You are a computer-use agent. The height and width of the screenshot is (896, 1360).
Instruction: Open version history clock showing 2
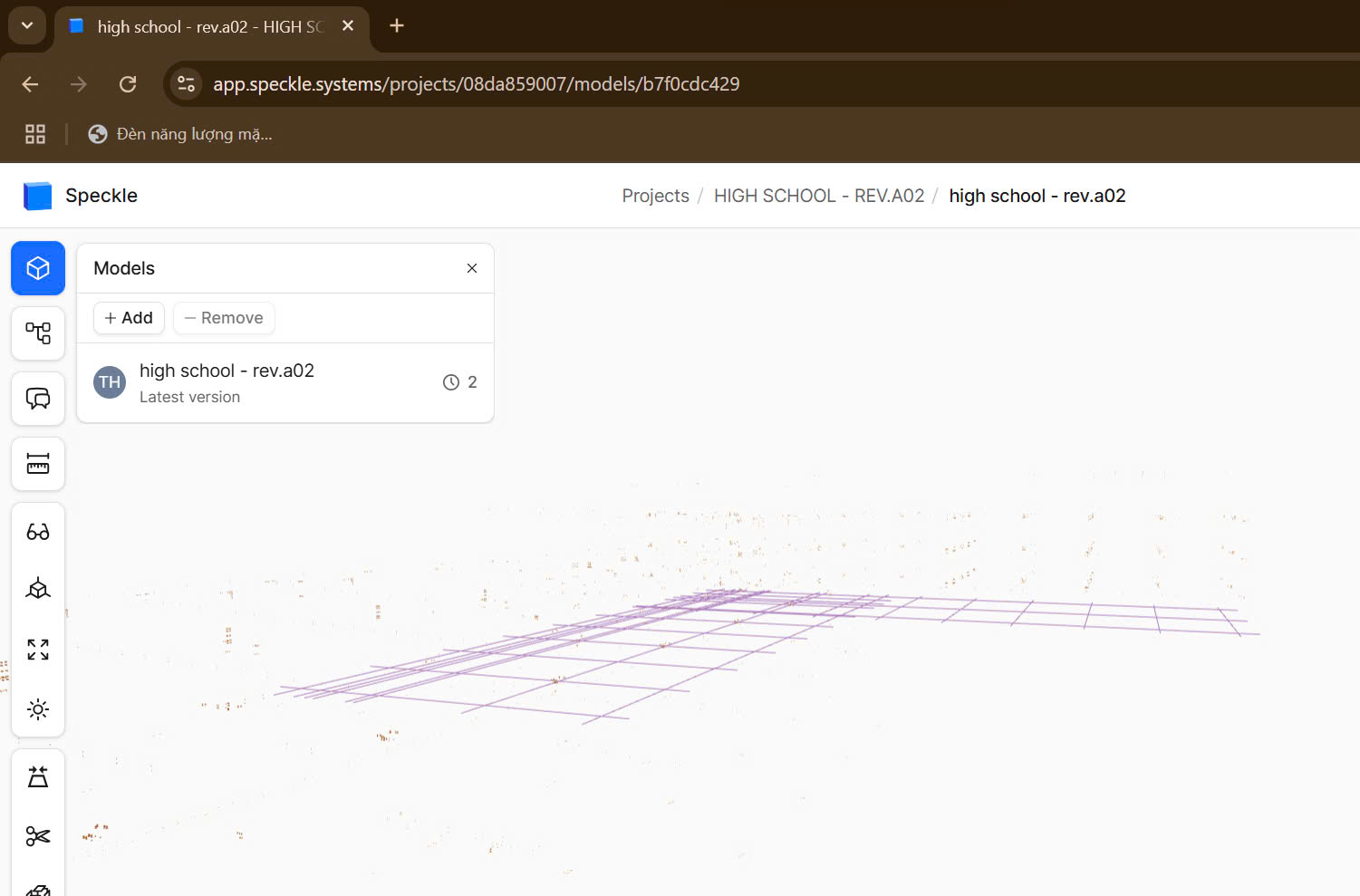coord(460,382)
